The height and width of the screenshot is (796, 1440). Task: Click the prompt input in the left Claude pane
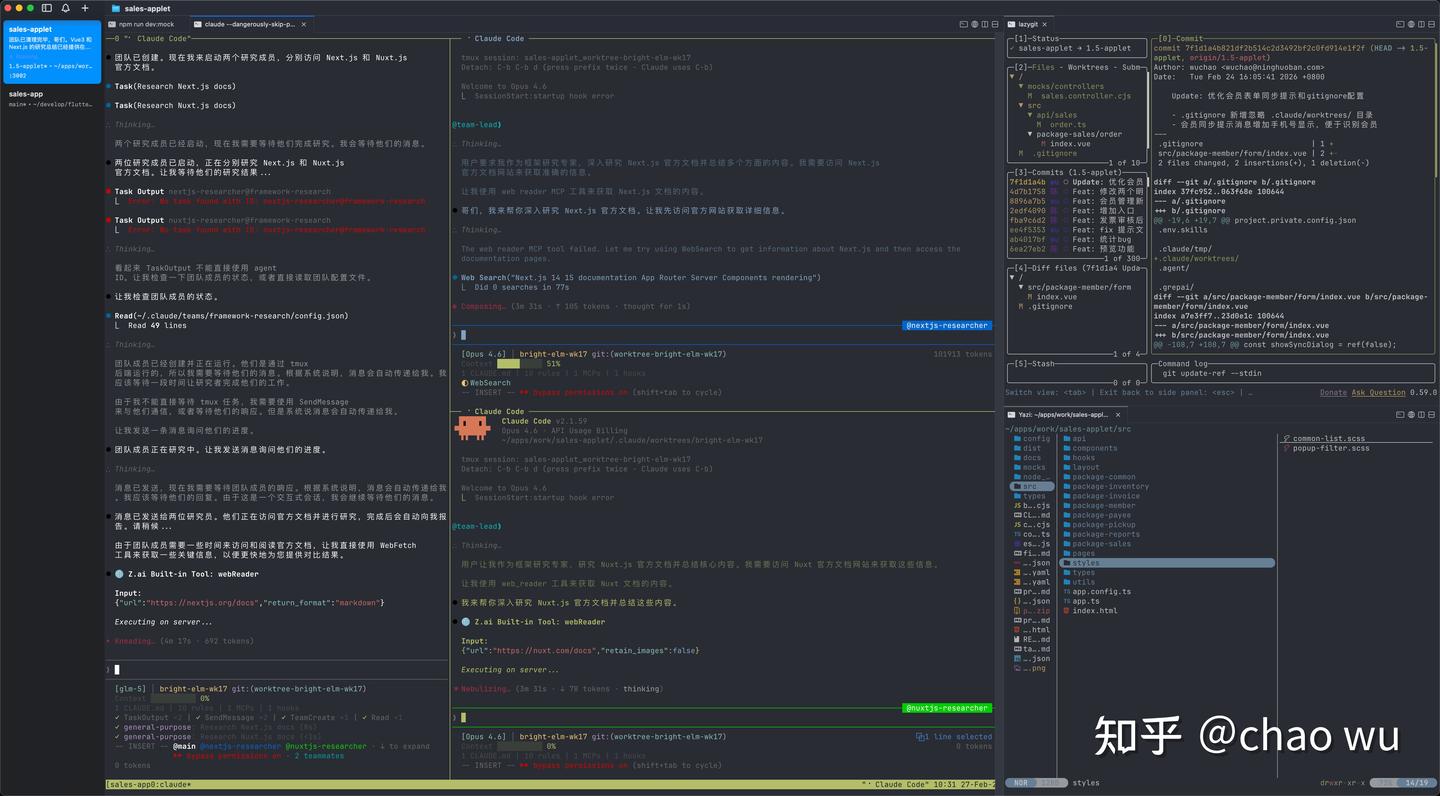click(x=277, y=669)
